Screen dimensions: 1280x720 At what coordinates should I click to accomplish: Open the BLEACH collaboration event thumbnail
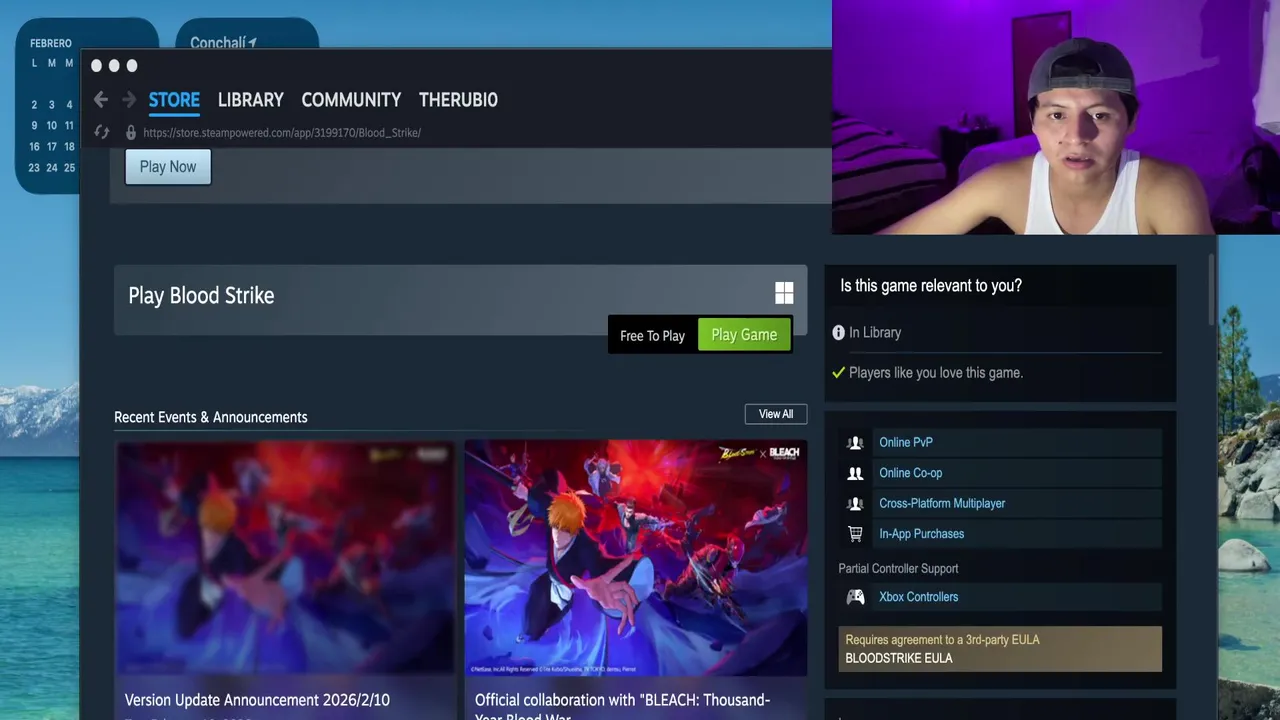pyautogui.click(x=636, y=558)
